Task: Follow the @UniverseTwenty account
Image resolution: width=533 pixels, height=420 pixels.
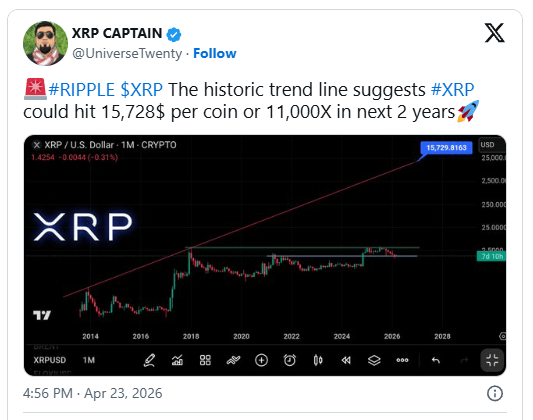Action: (x=214, y=53)
